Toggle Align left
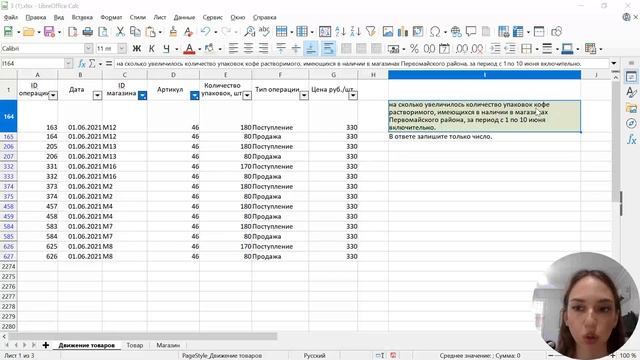Image resolution: width=640 pixels, height=360 pixels. (x=233, y=49)
